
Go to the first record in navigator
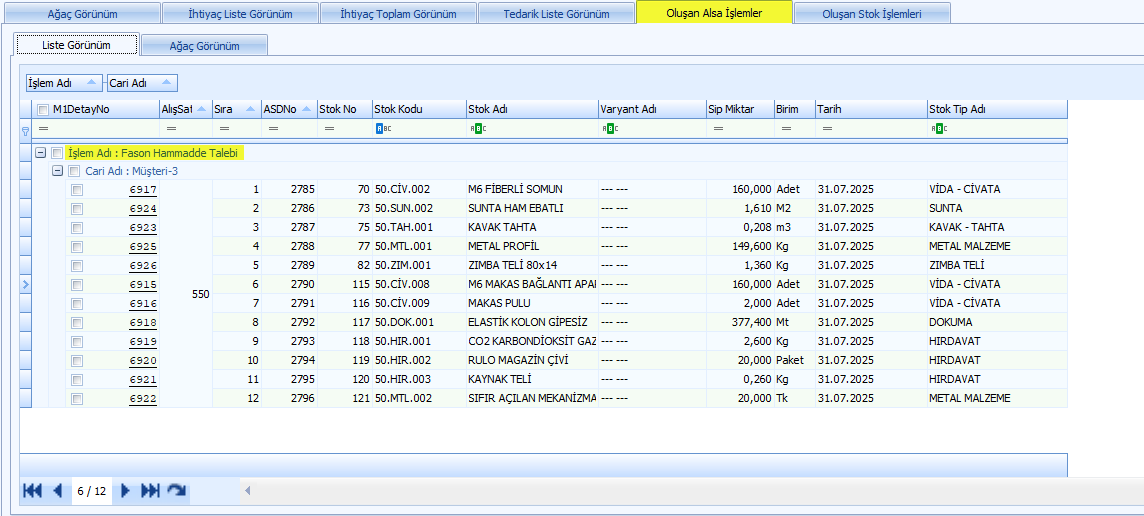(x=32, y=491)
